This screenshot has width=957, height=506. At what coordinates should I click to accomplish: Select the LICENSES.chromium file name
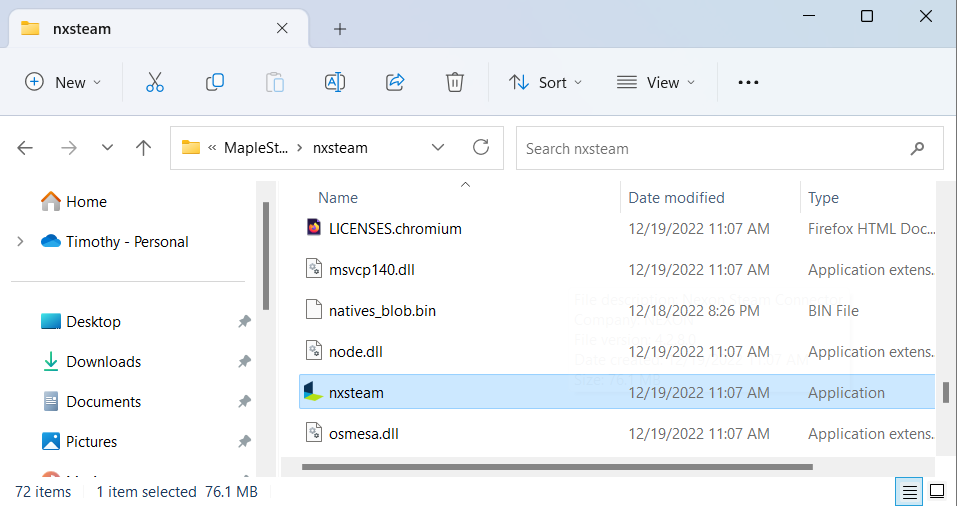(395, 229)
